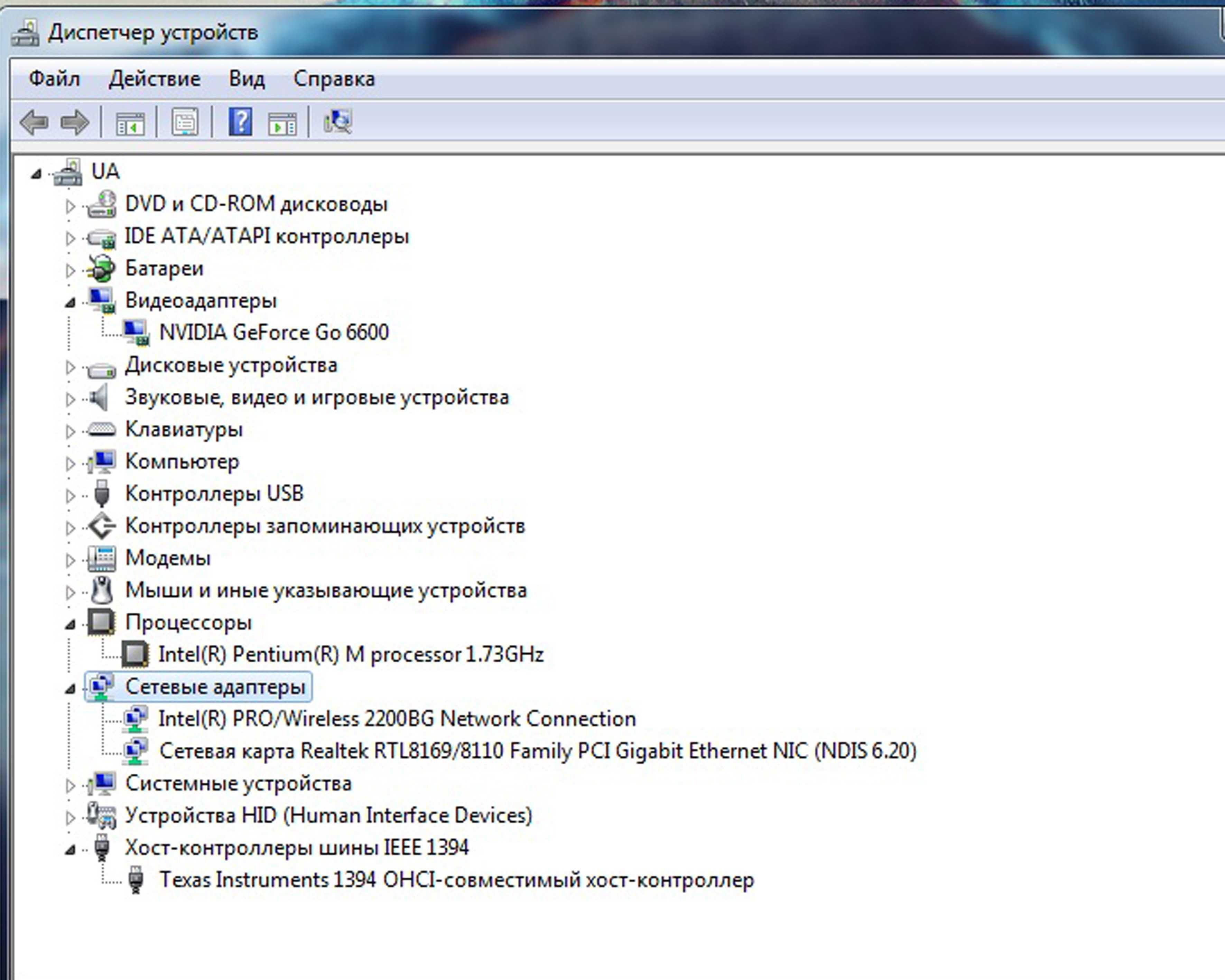Select Realtek RTL8169/8110 Gigabit Ethernet NIC

[538, 751]
